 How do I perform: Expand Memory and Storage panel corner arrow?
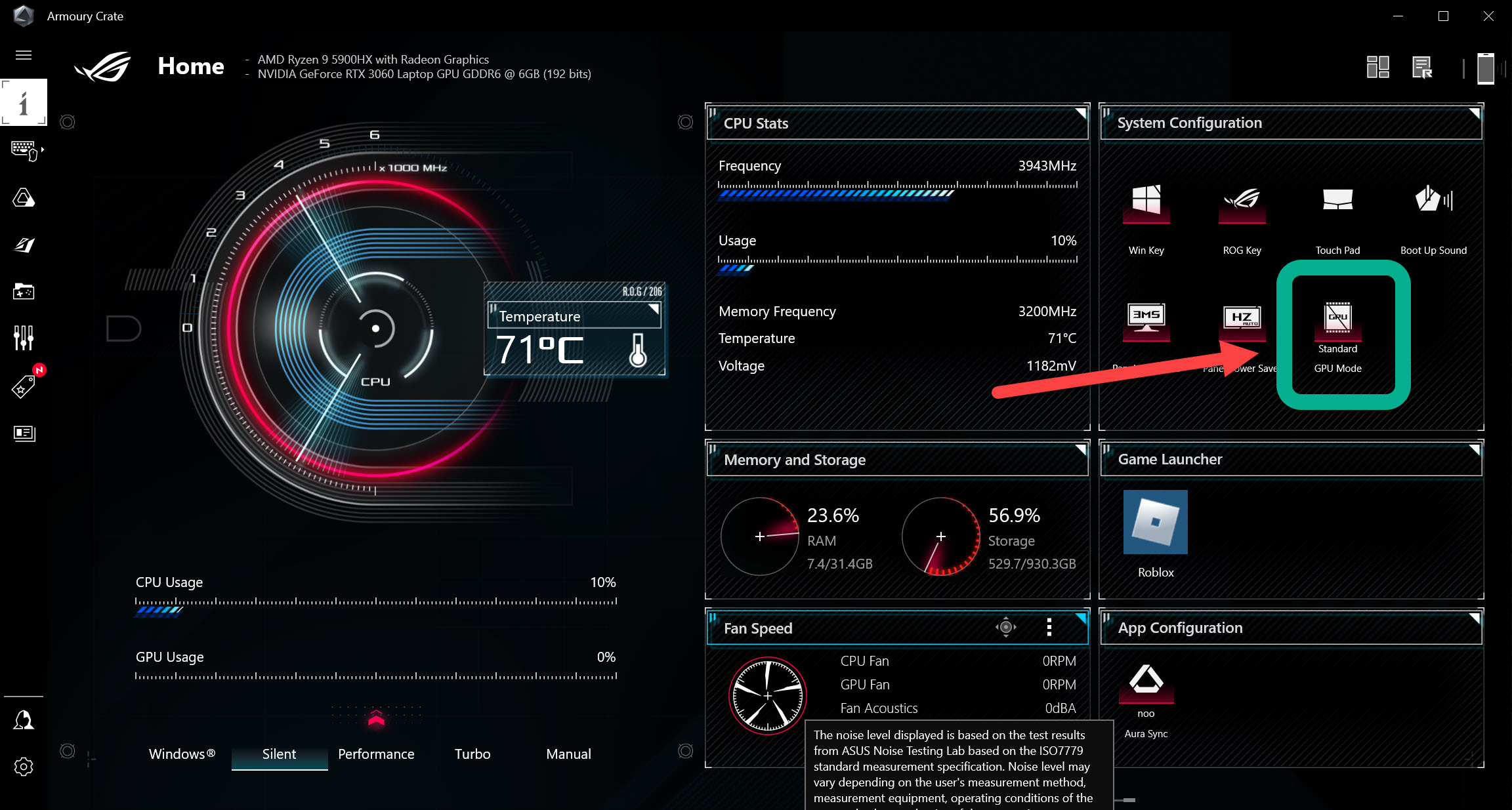1080,450
